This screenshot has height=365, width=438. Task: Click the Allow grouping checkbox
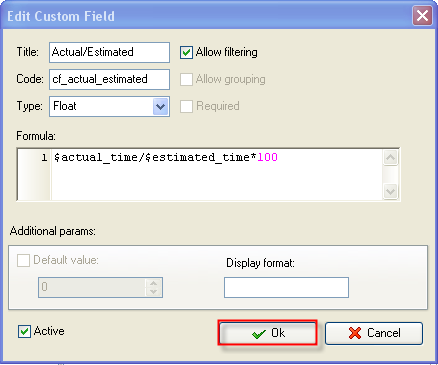coord(186,79)
